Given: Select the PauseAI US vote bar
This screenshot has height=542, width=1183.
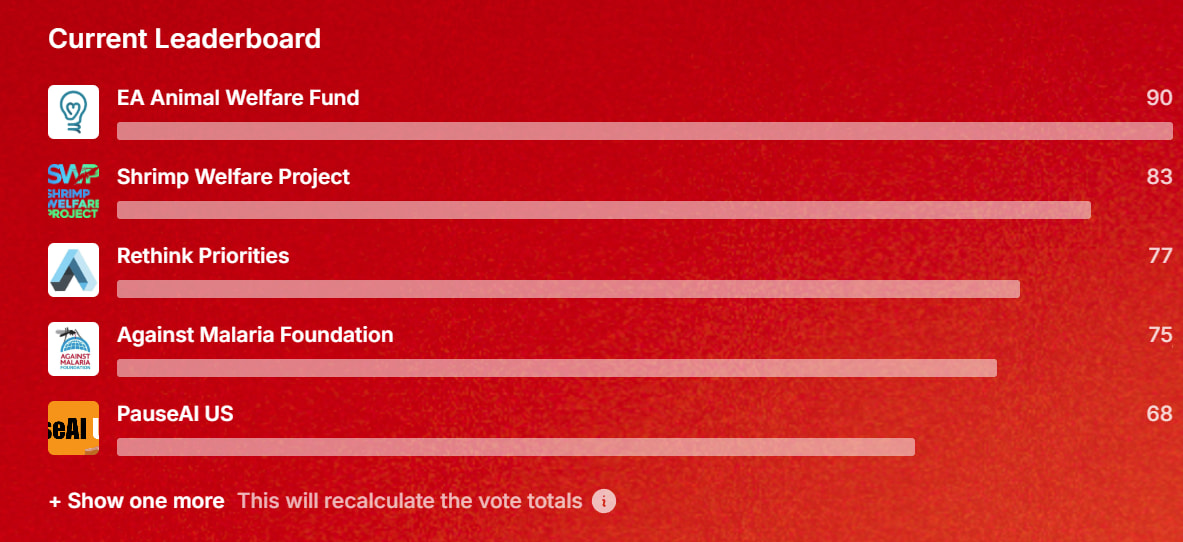Looking at the screenshot, I should click(516, 447).
